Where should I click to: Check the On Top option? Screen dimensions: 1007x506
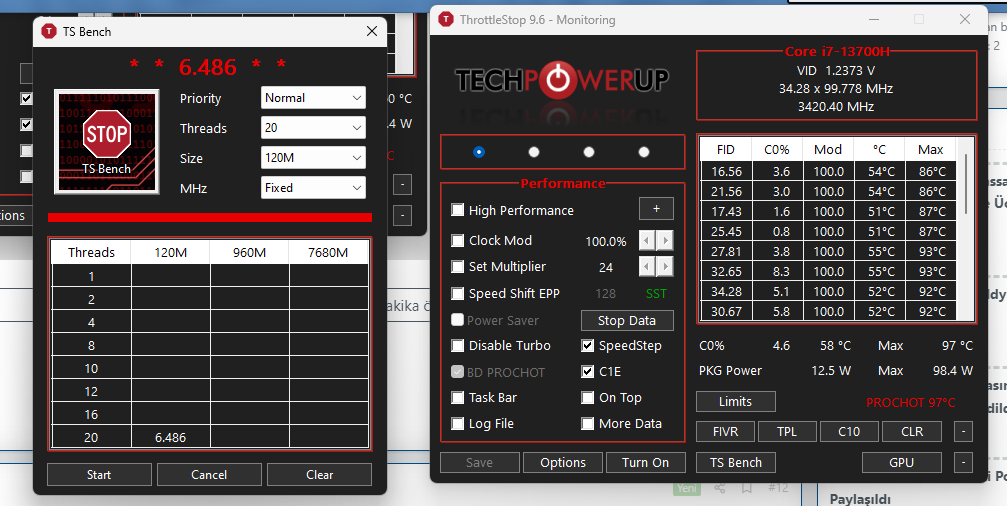coord(588,397)
